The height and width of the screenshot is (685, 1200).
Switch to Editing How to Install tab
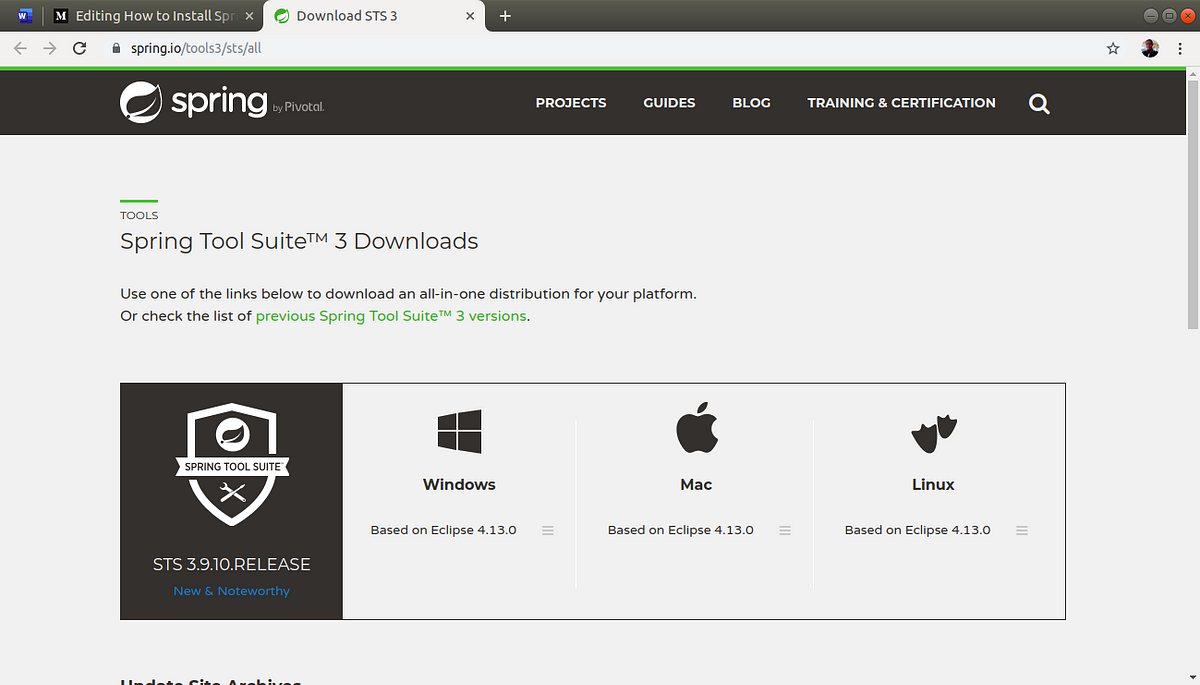point(154,16)
